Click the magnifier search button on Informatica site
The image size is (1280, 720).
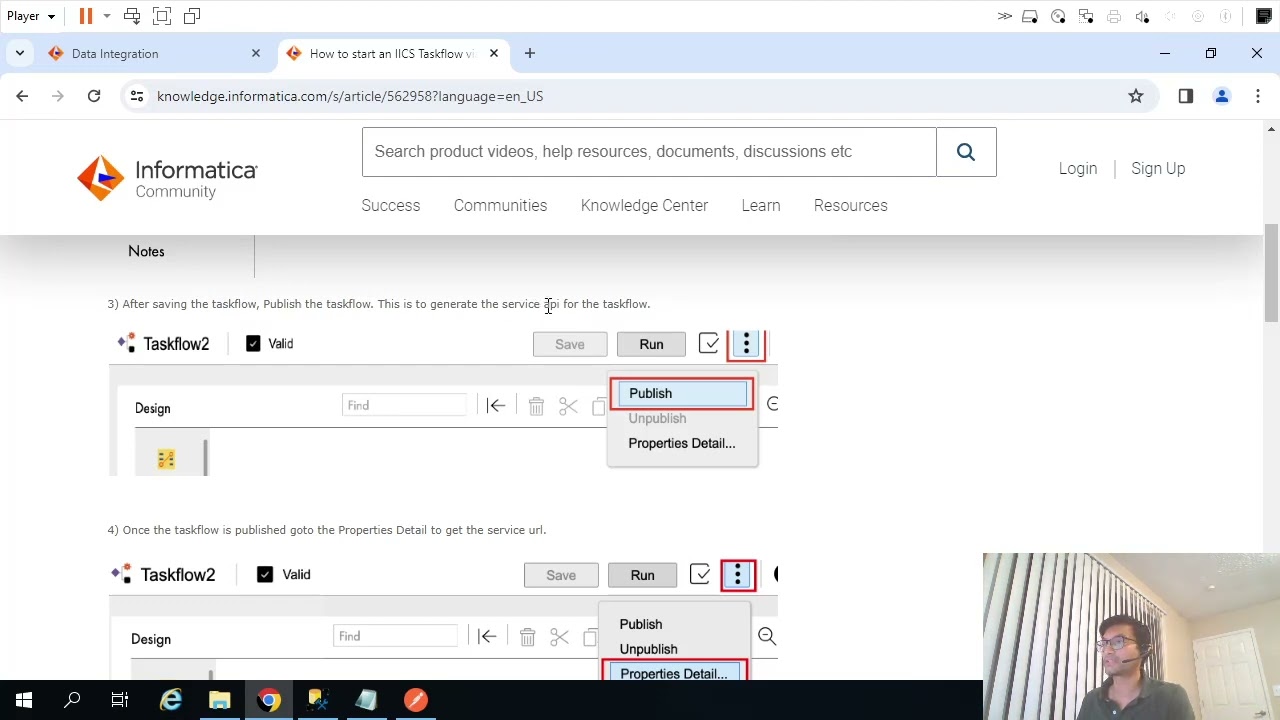[x=966, y=152]
